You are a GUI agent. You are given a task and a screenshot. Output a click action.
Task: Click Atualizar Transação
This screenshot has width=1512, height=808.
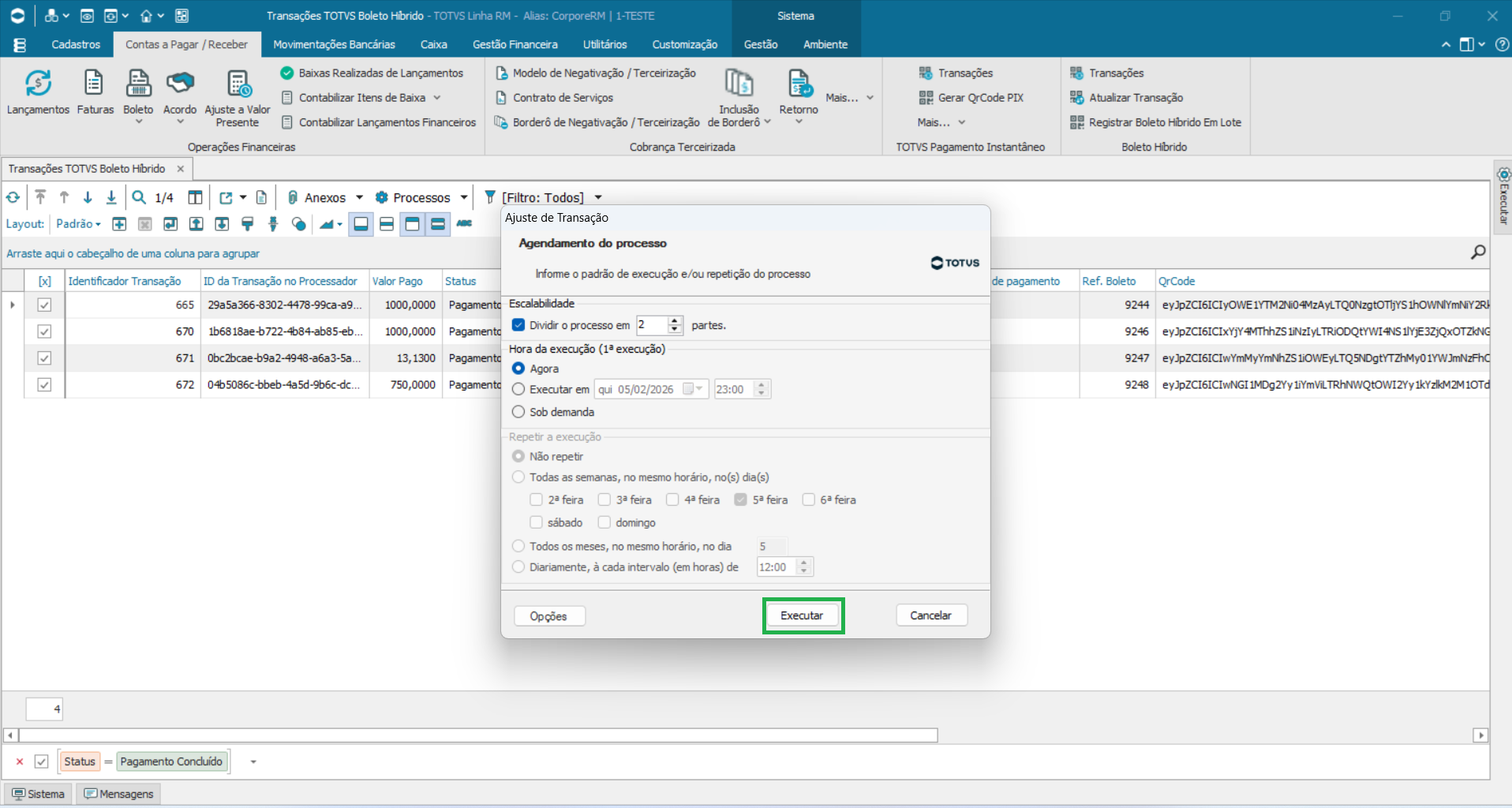(x=1126, y=98)
